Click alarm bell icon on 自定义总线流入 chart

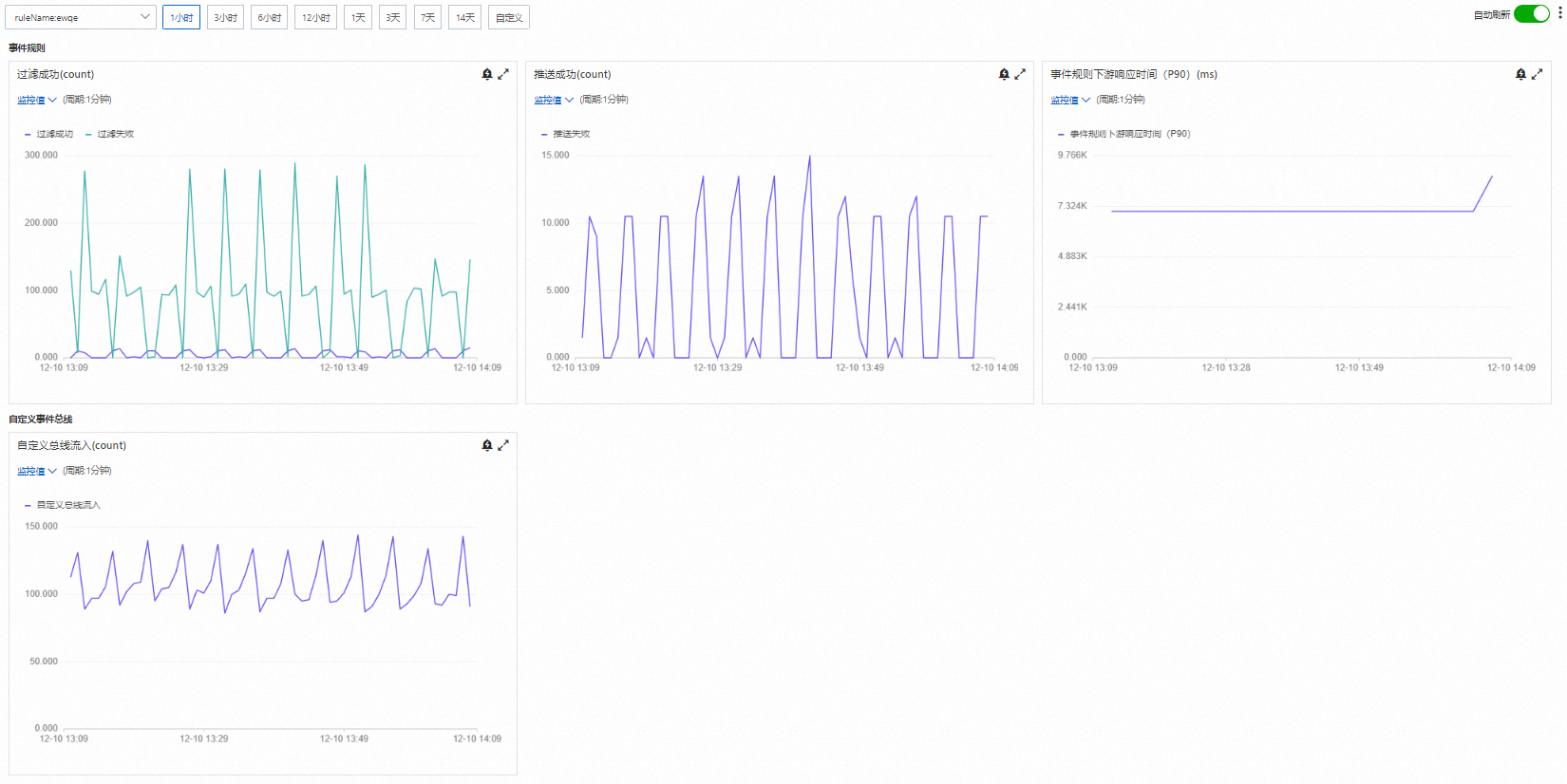point(487,445)
